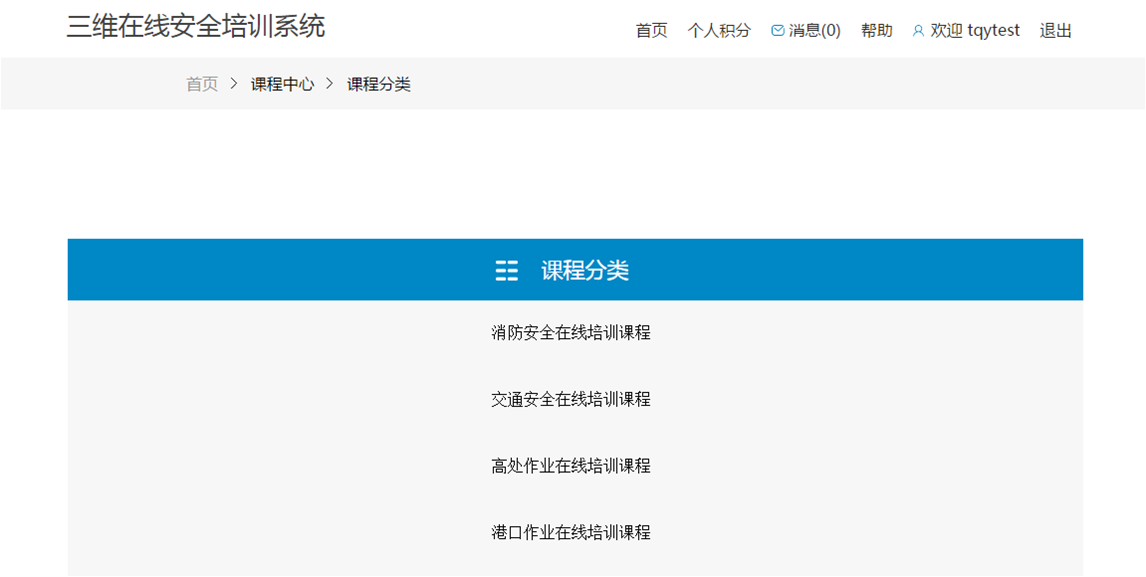Click the user avatar icon before 欢迎
Viewport: 1146px width, 577px height.
918,31
